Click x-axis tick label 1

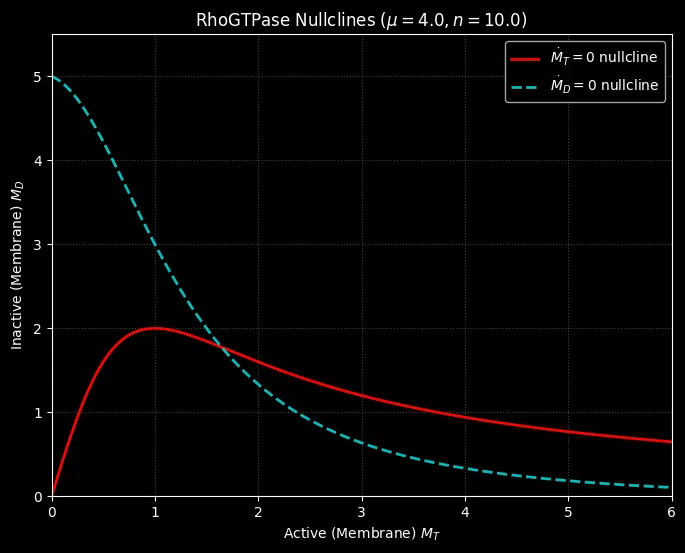(x=155, y=512)
